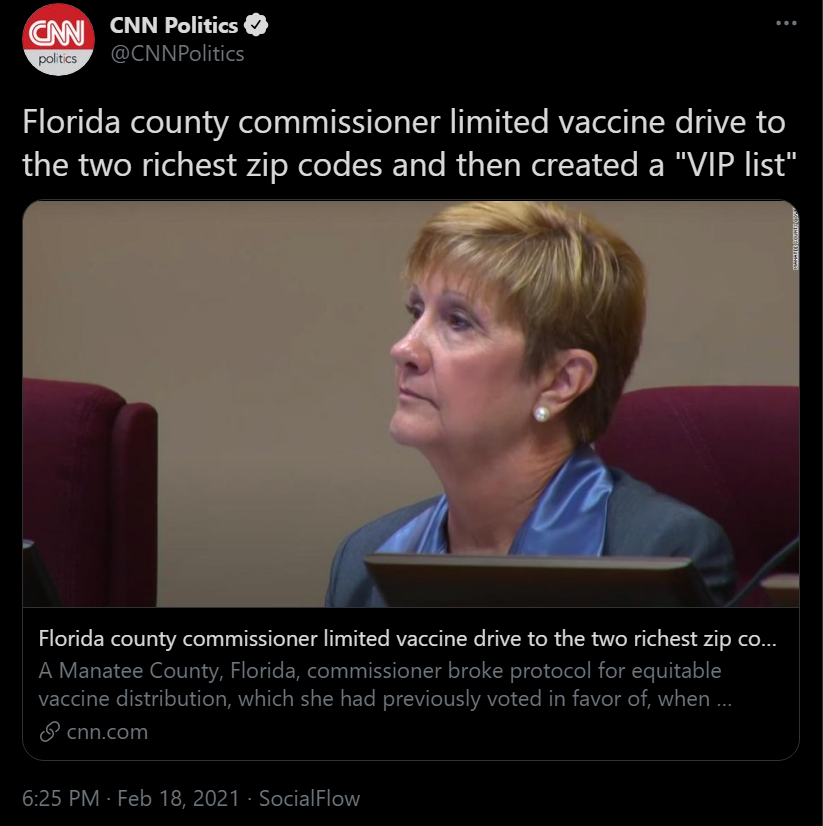Open the @CNNPolitics handle link
Image resolution: width=823 pixels, height=826 pixels.
[177, 54]
